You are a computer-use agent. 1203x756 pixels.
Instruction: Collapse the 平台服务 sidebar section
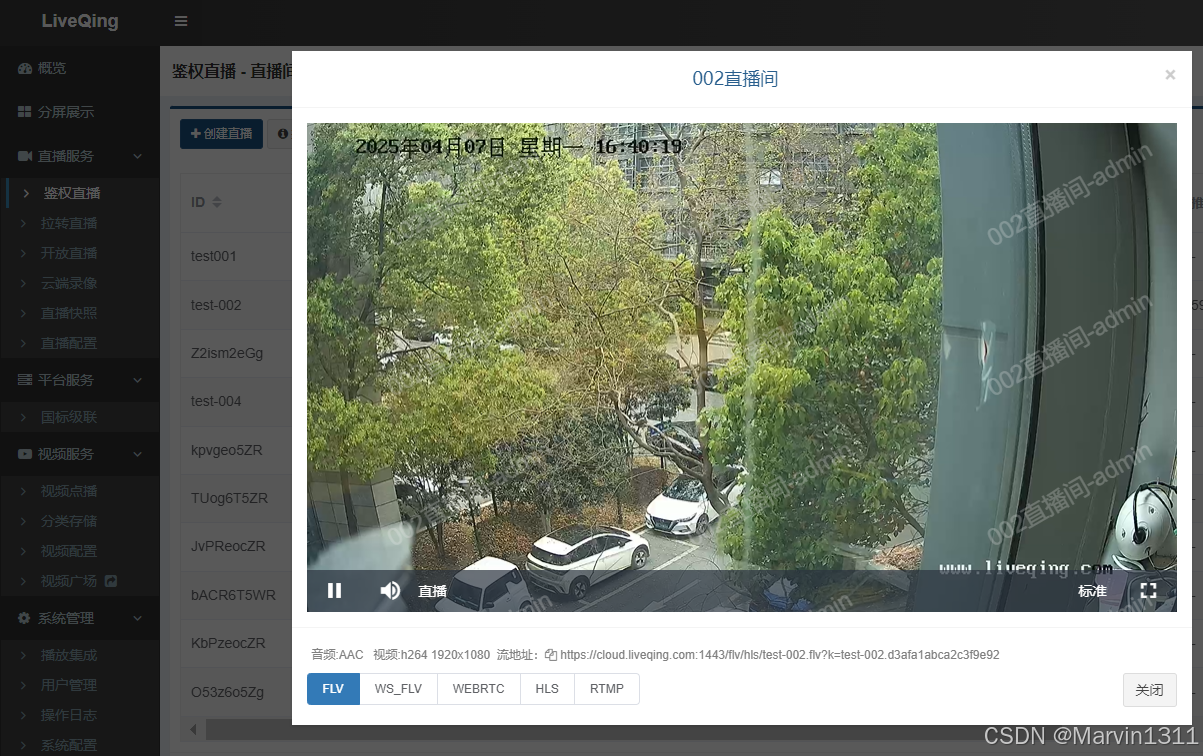80,380
